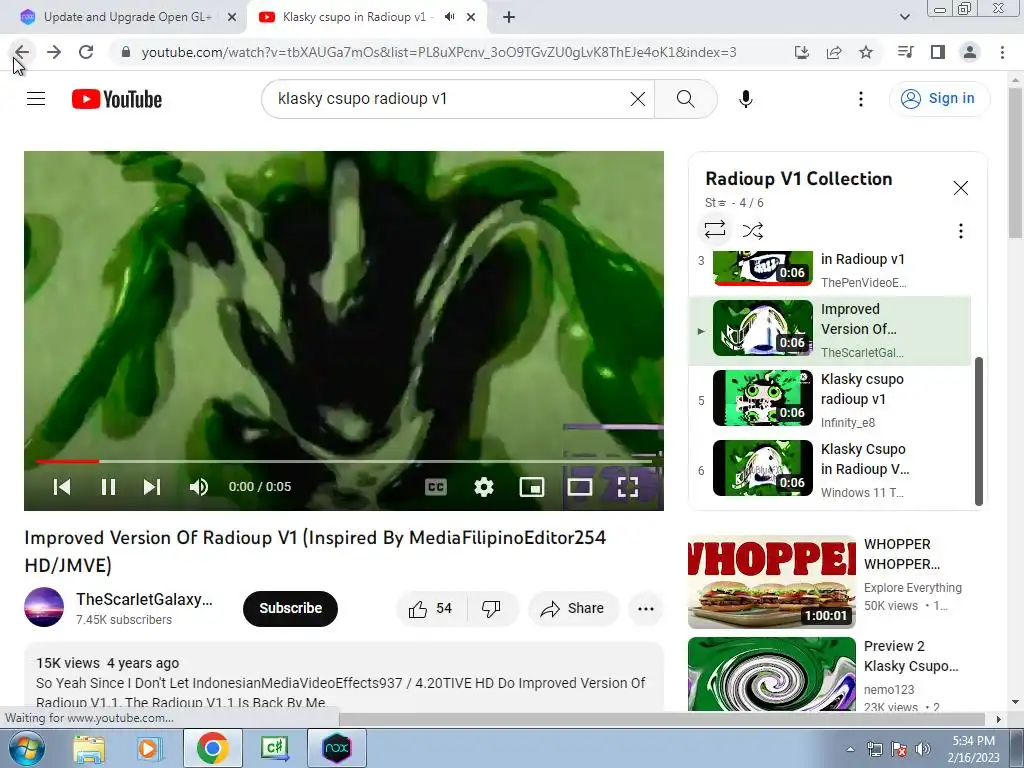Open the tab search dropdown chevron
Viewport: 1024px width, 768px height.
904,17
